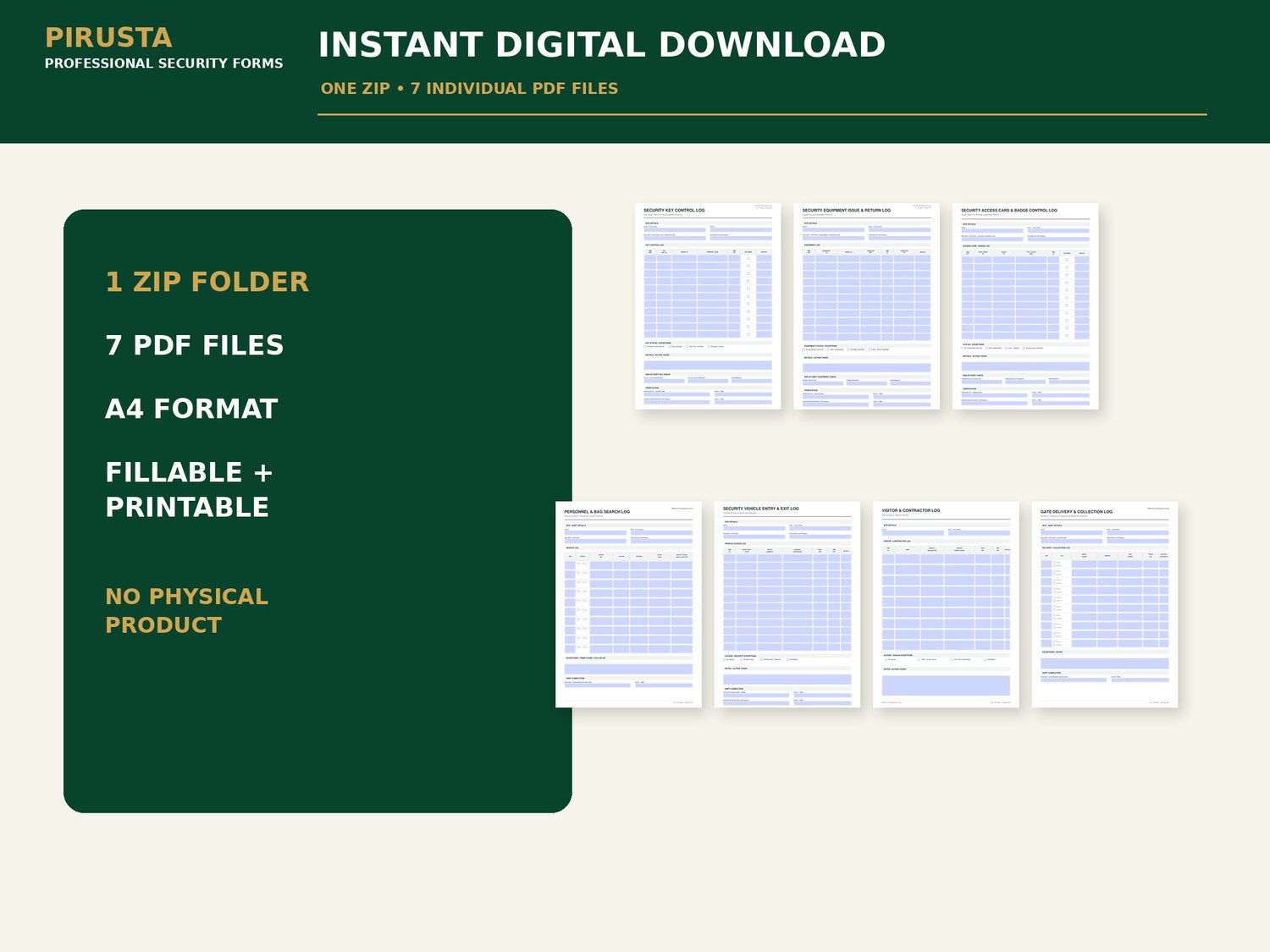Click the 'A4 FORMAT' text
1270x952 pixels.
[191, 409]
